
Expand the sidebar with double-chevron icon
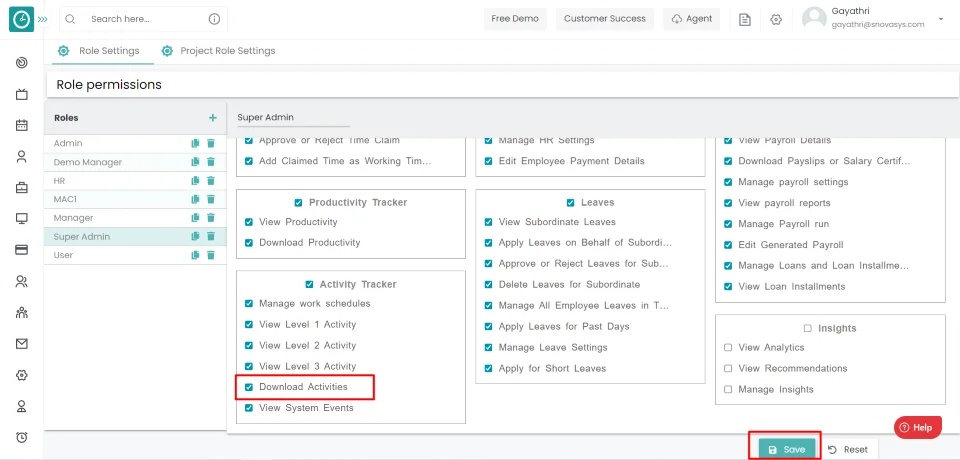[x=42, y=20]
